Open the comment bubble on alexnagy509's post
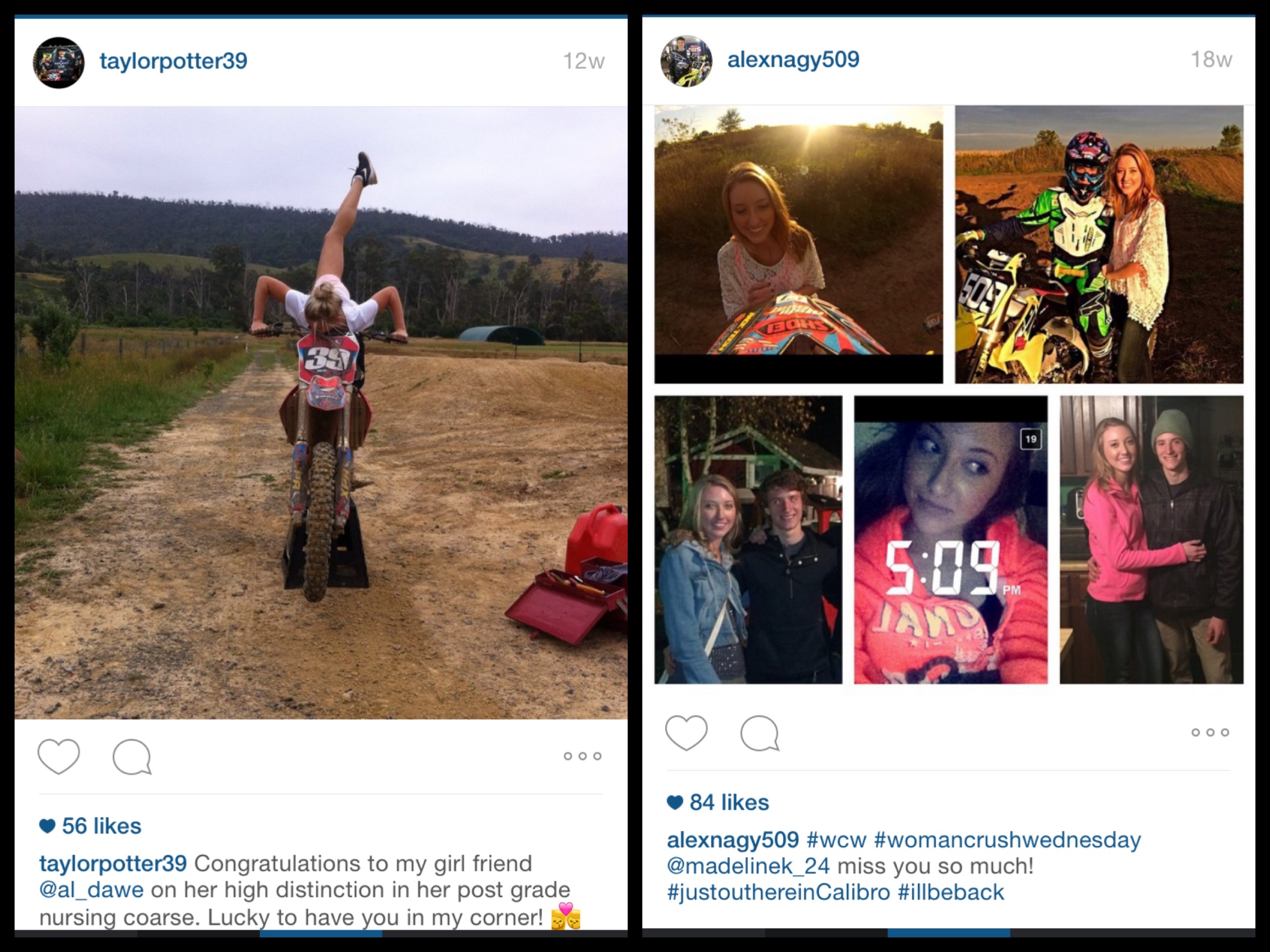Screen dimensions: 1270x952 pyautogui.click(x=759, y=733)
